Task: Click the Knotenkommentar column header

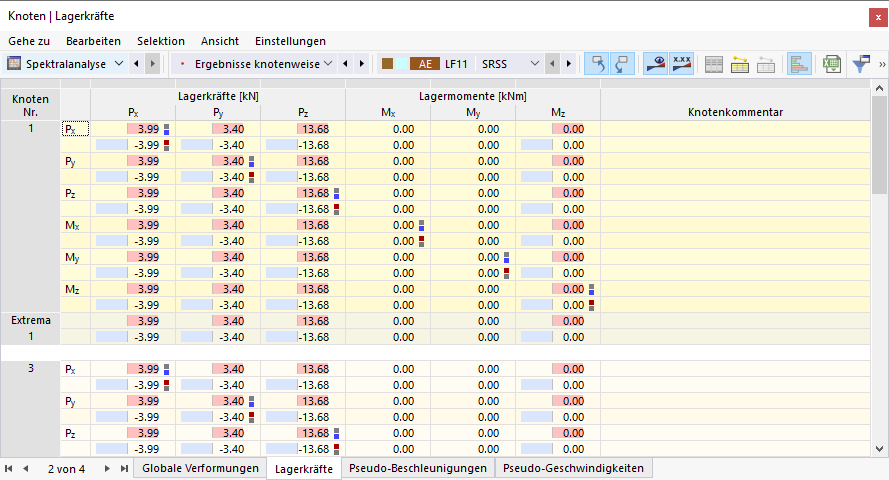Action: click(x=735, y=112)
